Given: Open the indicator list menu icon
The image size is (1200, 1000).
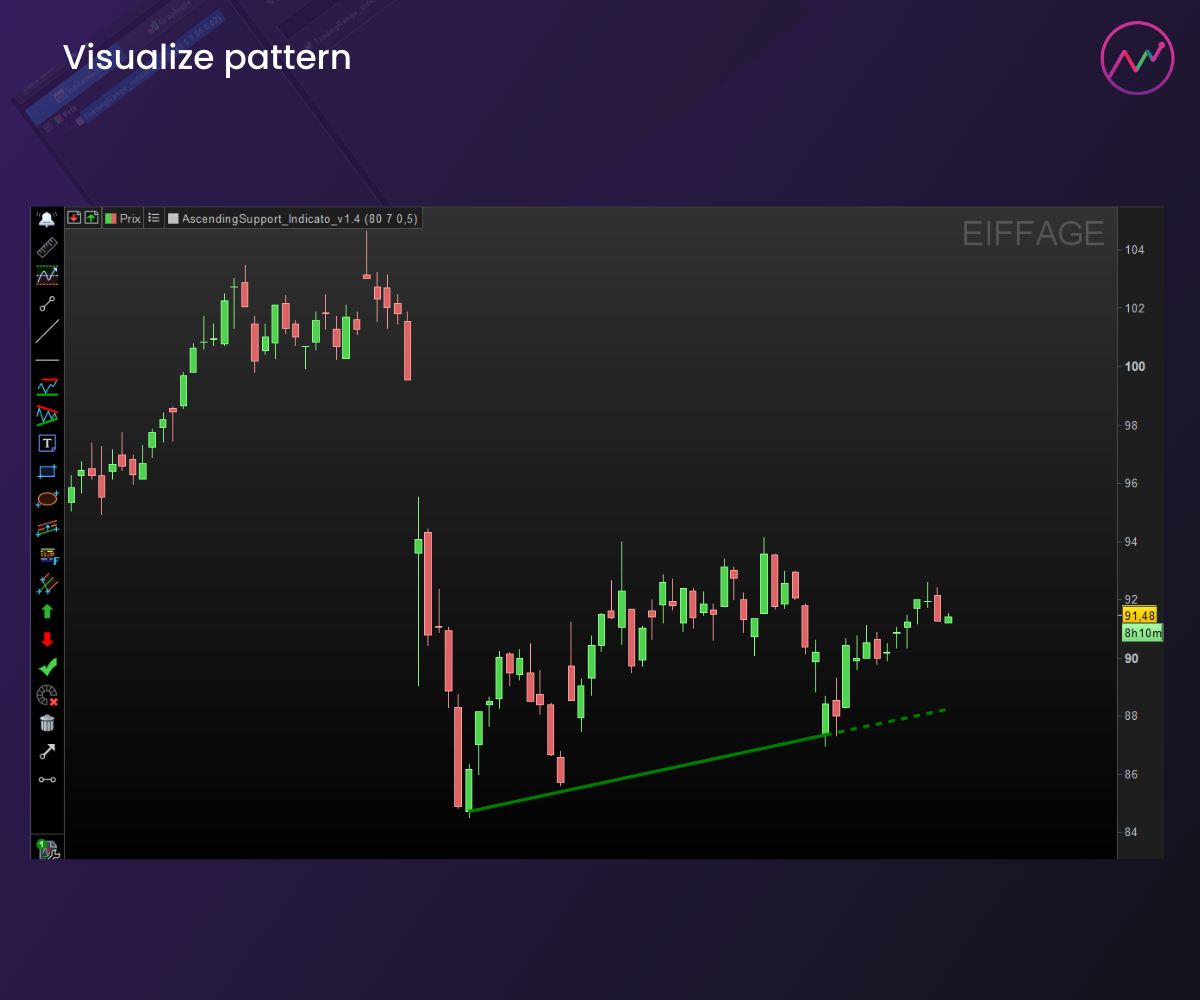Looking at the screenshot, I should (x=154, y=217).
